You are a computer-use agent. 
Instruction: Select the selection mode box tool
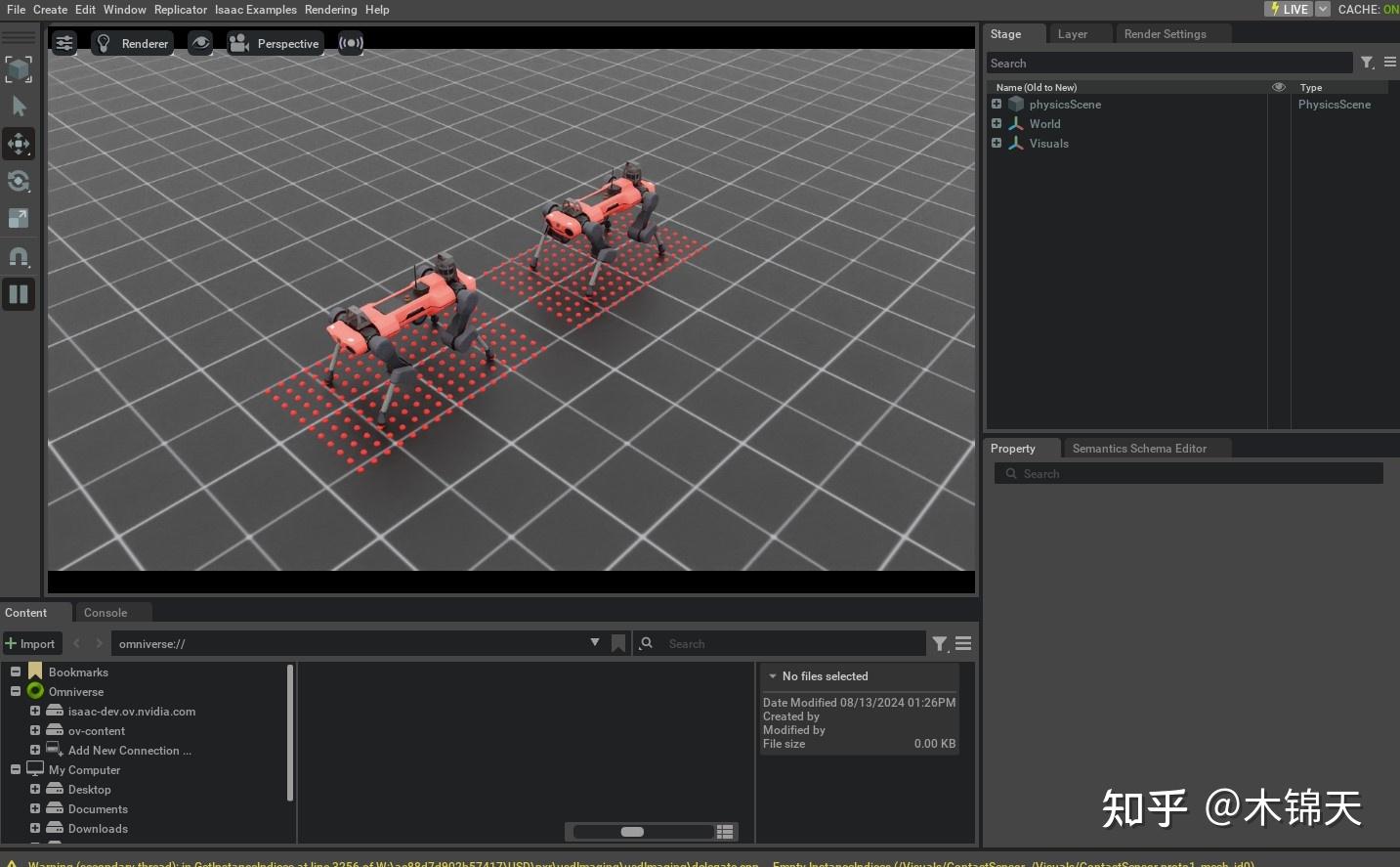point(19,69)
